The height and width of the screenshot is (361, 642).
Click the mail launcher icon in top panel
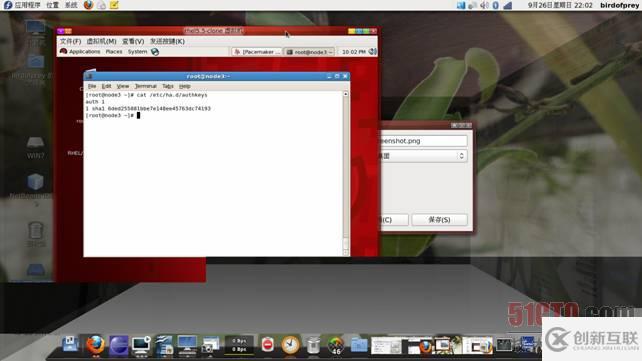click(102, 5)
